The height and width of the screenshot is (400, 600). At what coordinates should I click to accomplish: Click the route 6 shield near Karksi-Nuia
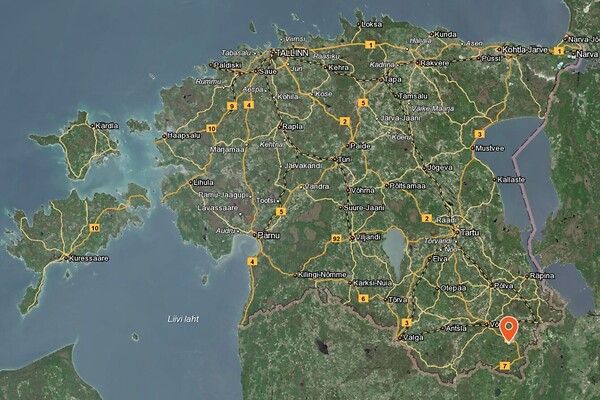tap(363, 298)
